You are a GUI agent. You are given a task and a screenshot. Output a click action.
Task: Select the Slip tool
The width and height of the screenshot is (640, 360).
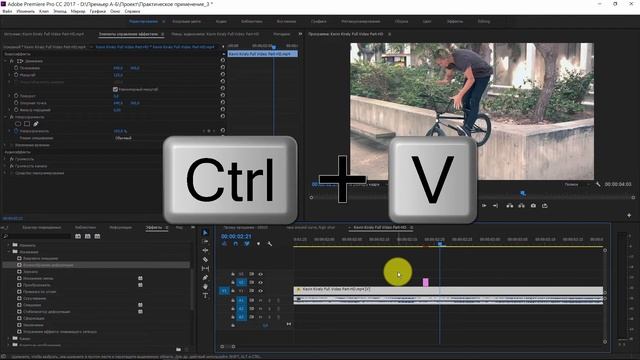tap(205, 269)
